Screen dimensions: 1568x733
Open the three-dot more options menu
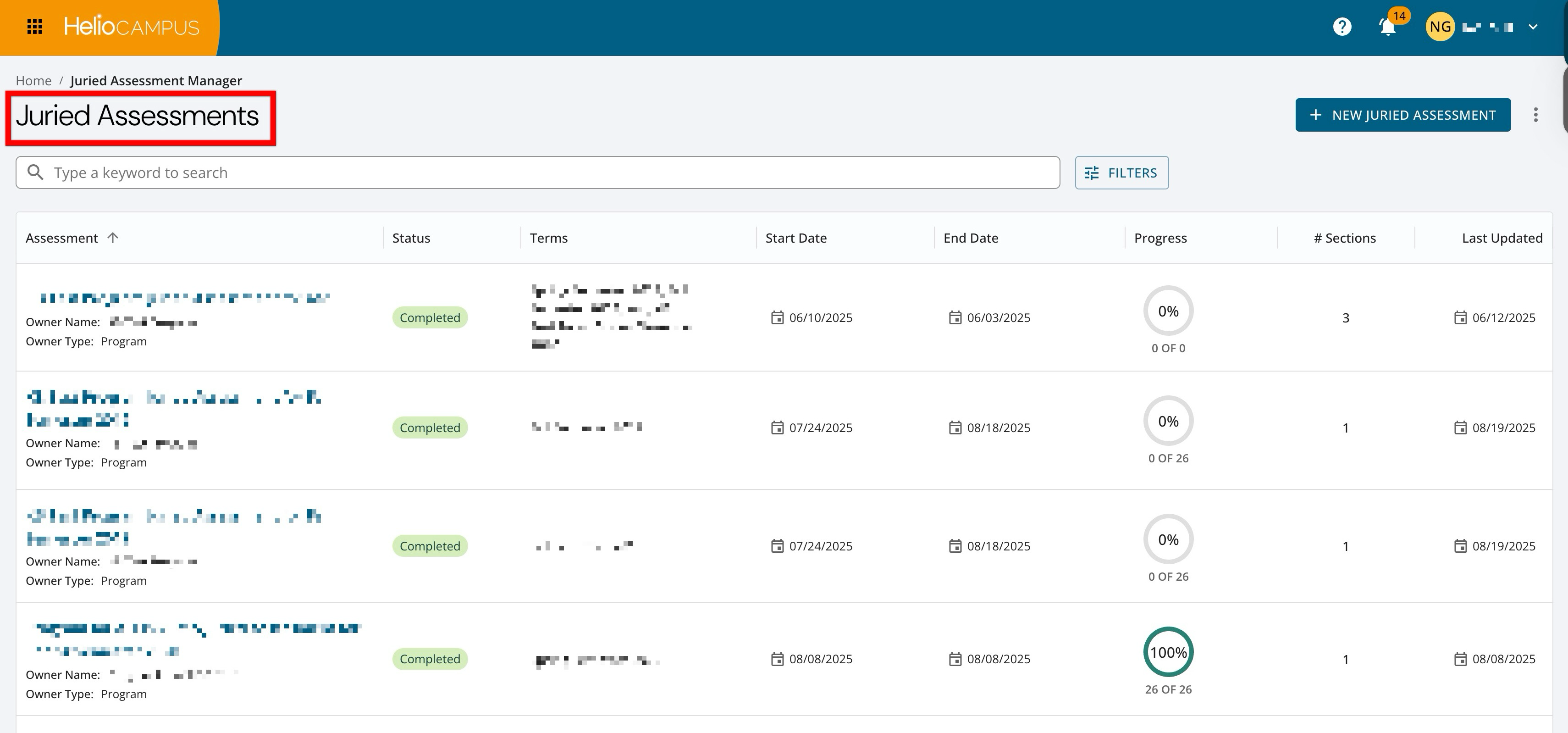(1536, 115)
